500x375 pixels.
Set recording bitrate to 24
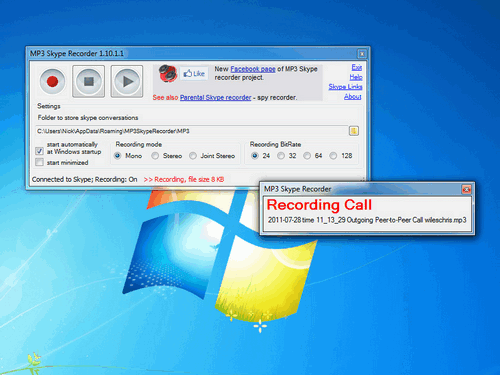255,156
